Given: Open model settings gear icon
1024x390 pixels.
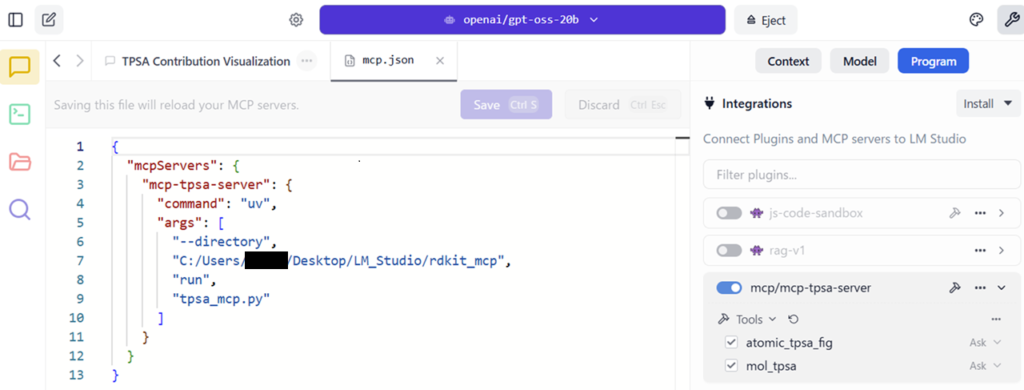Looking at the screenshot, I should coord(296,20).
